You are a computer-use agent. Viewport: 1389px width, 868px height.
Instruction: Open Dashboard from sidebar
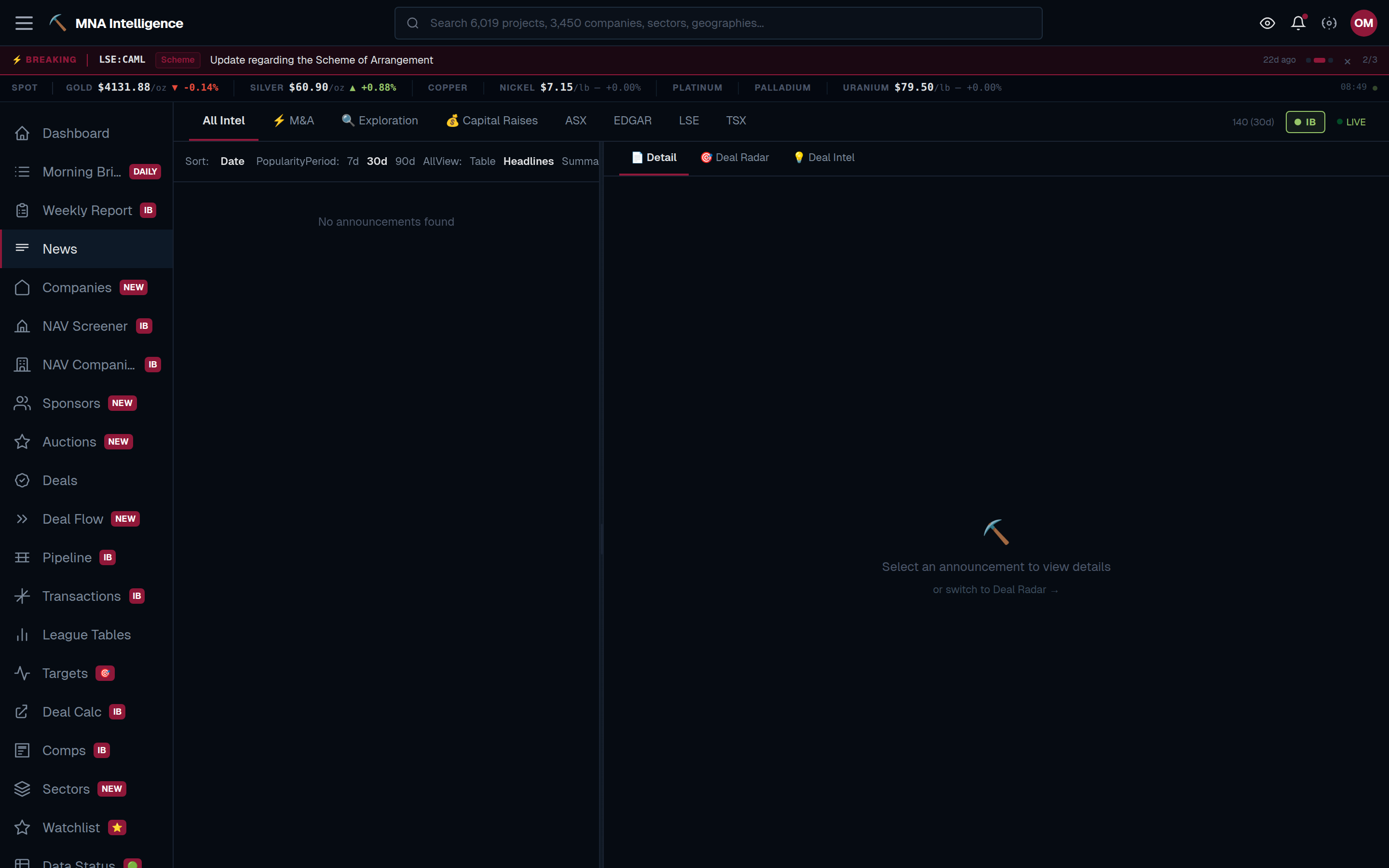pyautogui.click(x=87, y=133)
